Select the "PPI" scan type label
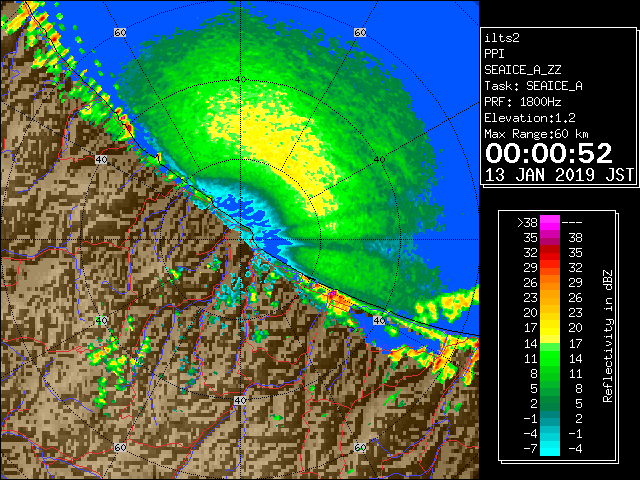640x480 pixels. point(494,54)
